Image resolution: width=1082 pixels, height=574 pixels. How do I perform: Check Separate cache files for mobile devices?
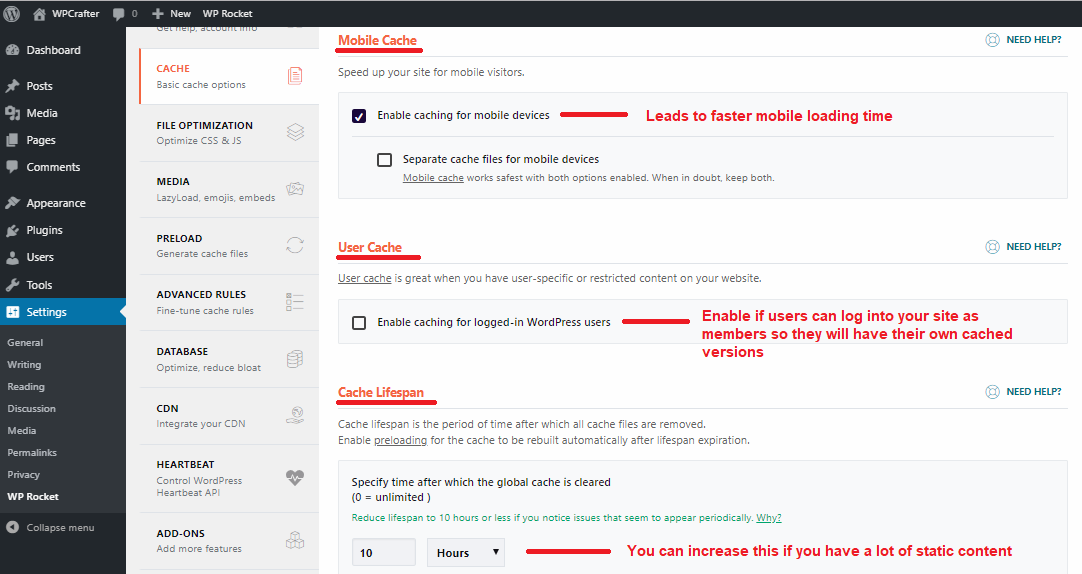click(384, 160)
